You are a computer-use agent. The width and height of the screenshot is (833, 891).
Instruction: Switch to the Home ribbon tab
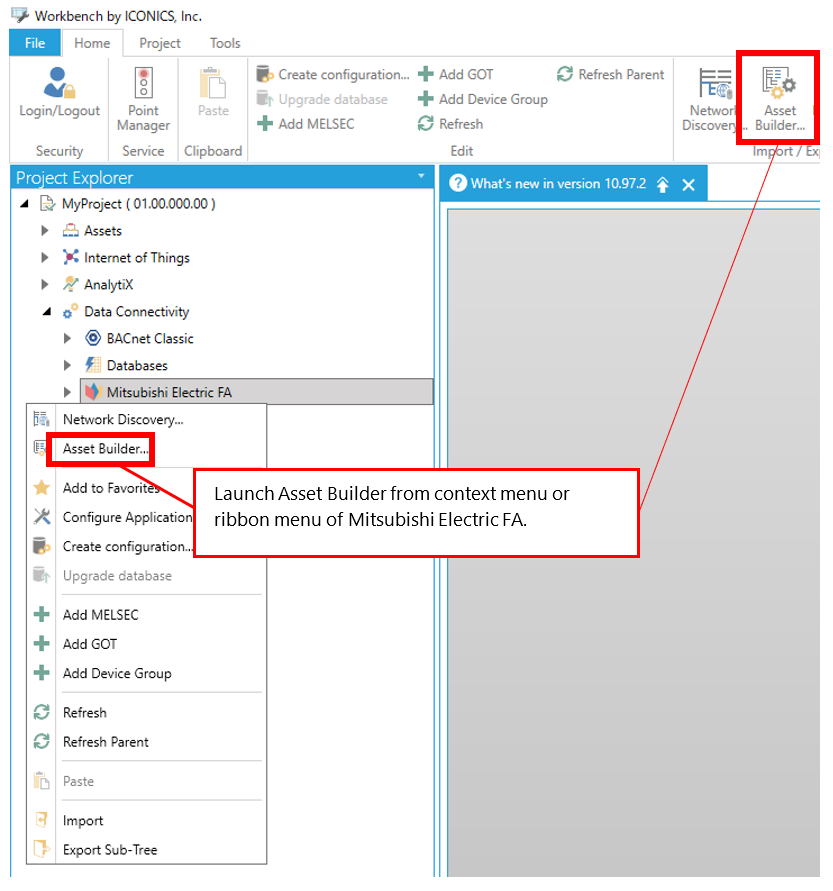pyautogui.click(x=92, y=43)
